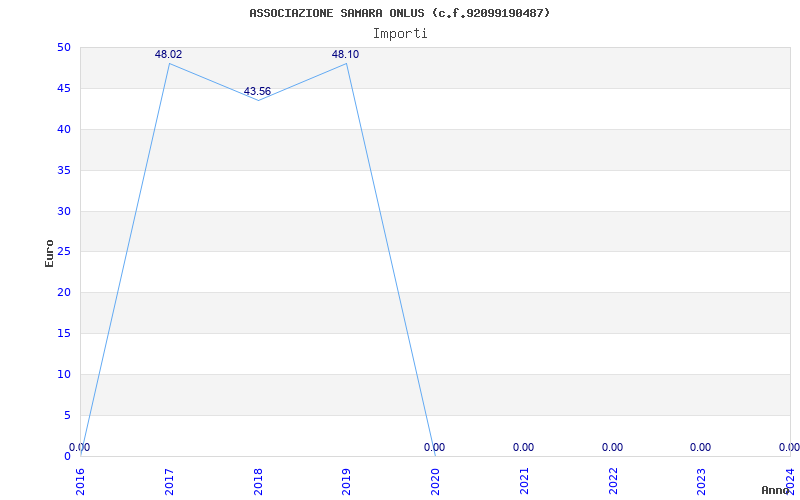Select the 43.56 data value label
The image size is (800, 500).
[257, 91]
